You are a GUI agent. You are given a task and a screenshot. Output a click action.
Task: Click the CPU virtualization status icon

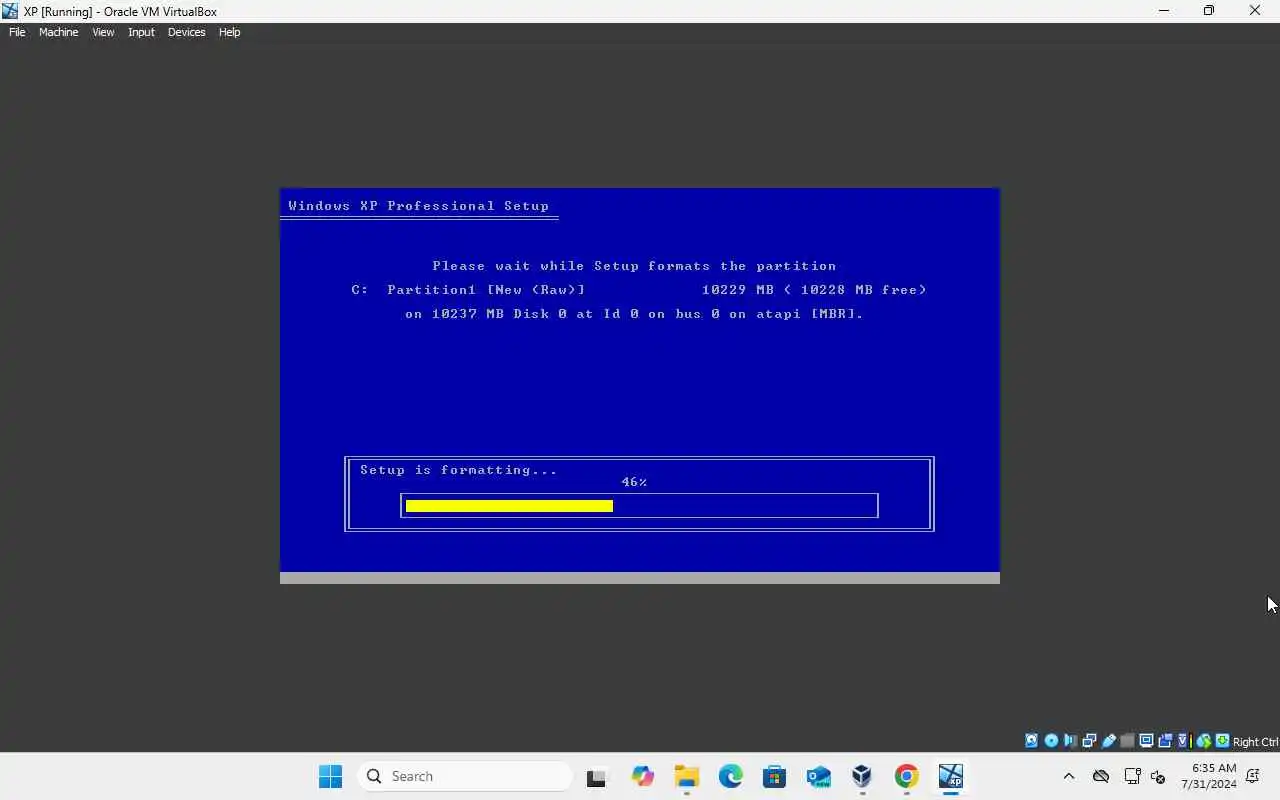click(1184, 741)
